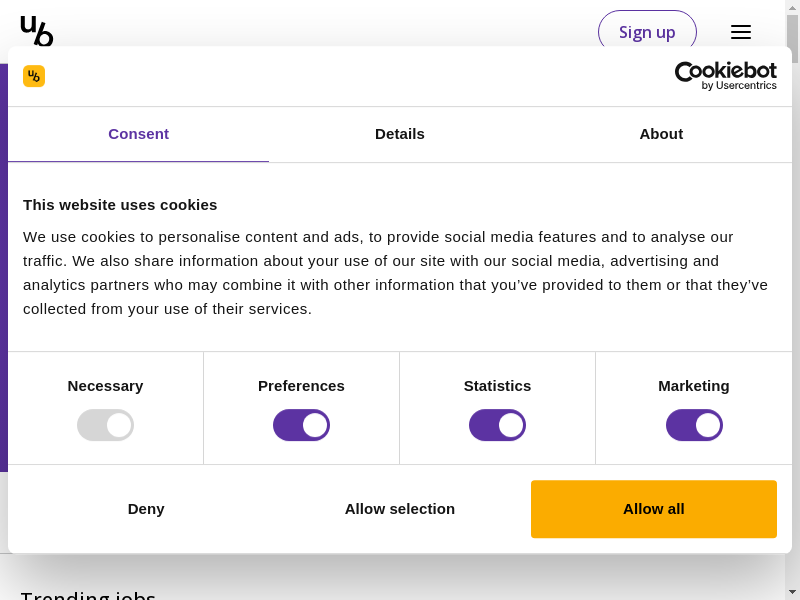Toggle the Necessary cookies switch

[105, 425]
